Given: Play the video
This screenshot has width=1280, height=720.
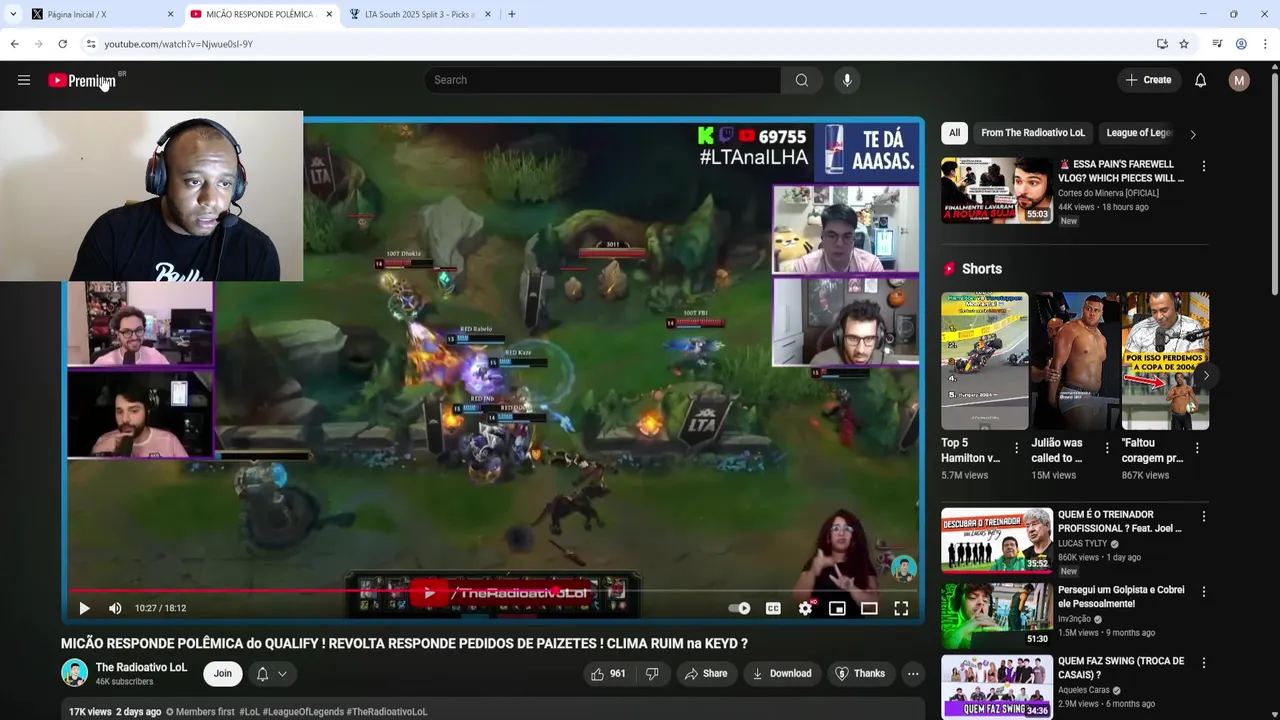Looking at the screenshot, I should tap(84, 608).
